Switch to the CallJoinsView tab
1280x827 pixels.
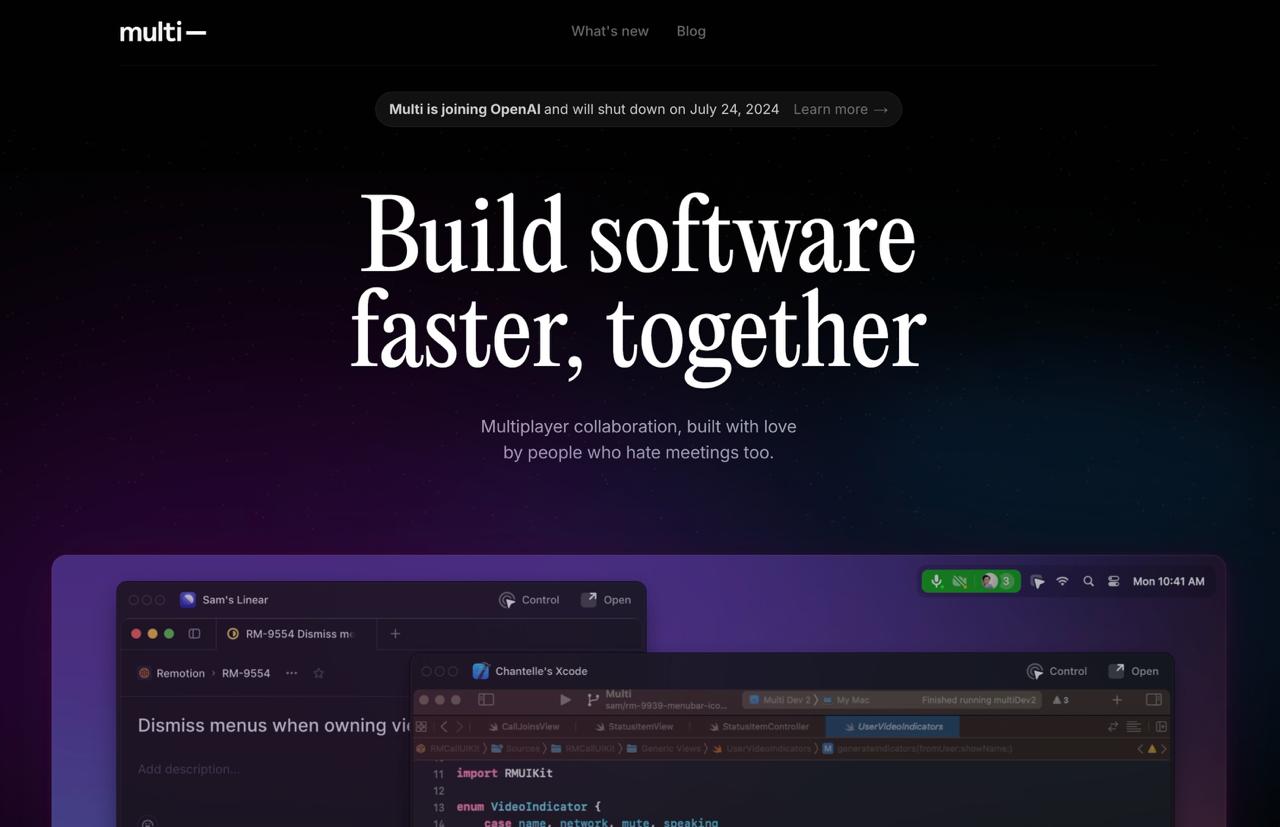(523, 727)
